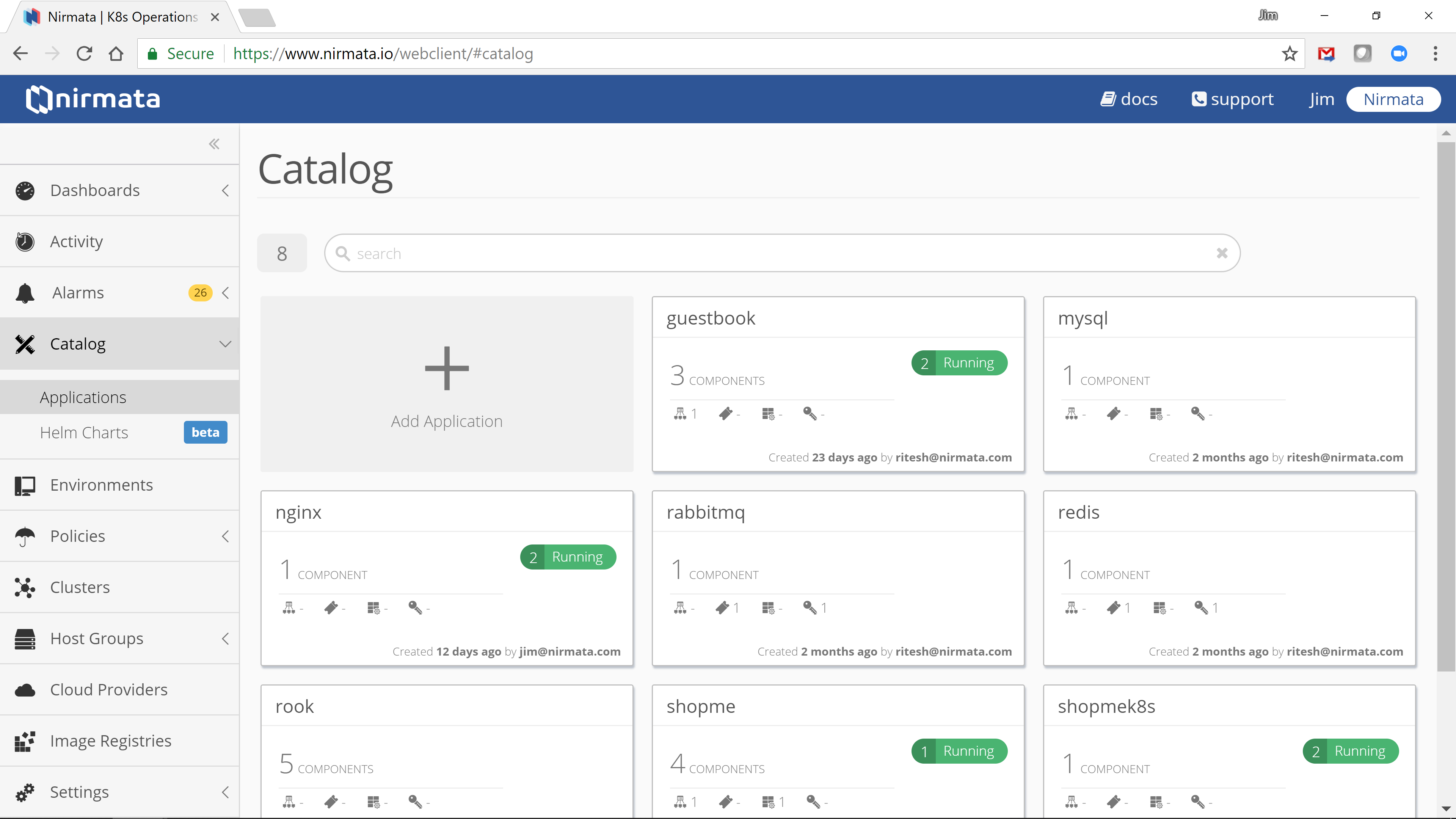
Task: Click the Jim user link
Action: point(1321,99)
